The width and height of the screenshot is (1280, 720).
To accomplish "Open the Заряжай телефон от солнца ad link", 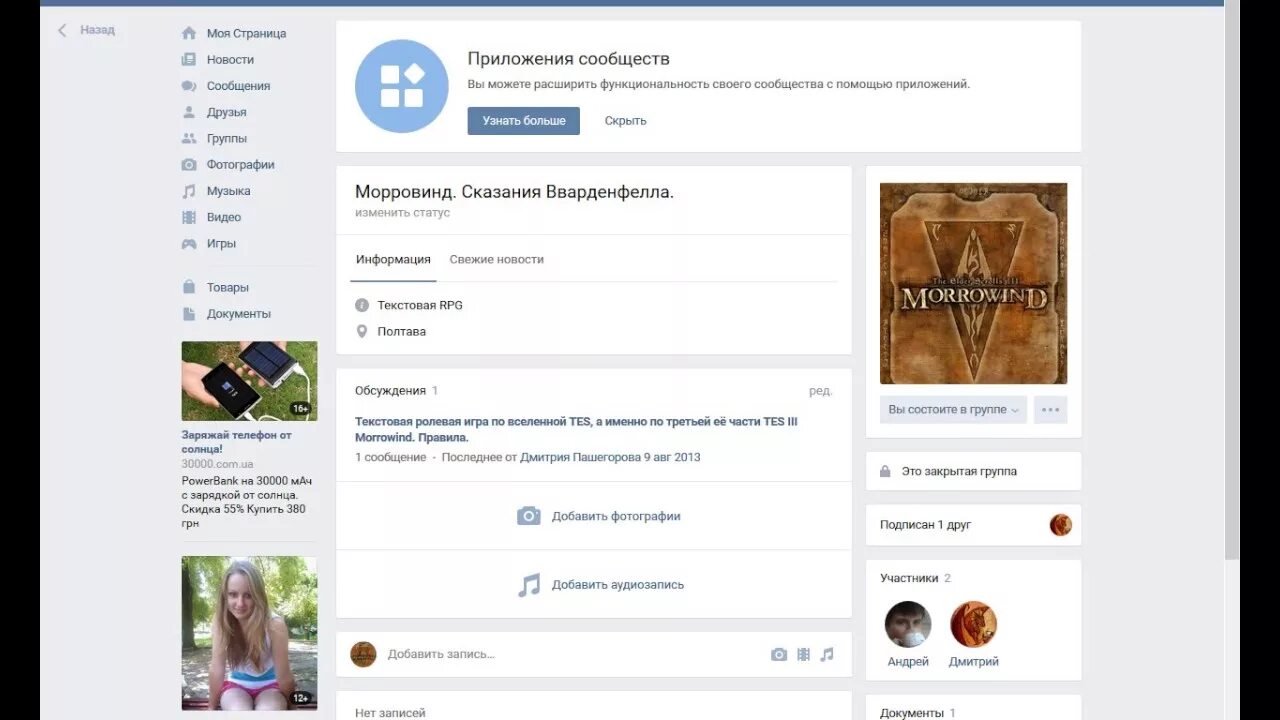I will click(x=236, y=442).
